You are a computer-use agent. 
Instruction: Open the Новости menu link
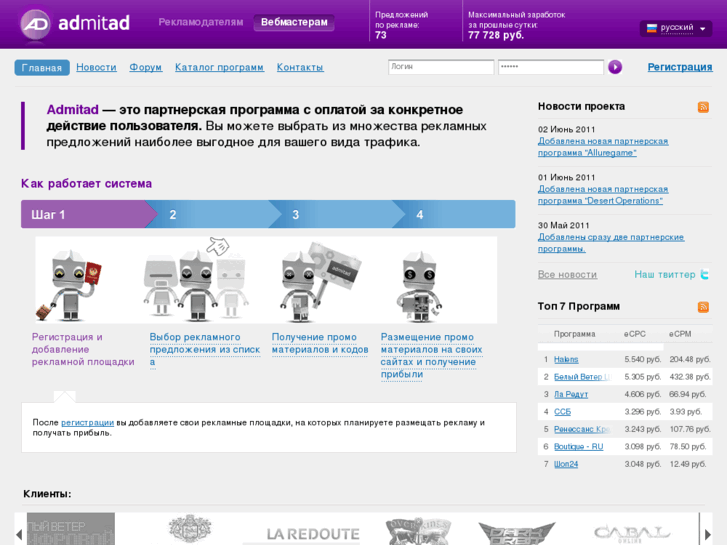[96, 67]
